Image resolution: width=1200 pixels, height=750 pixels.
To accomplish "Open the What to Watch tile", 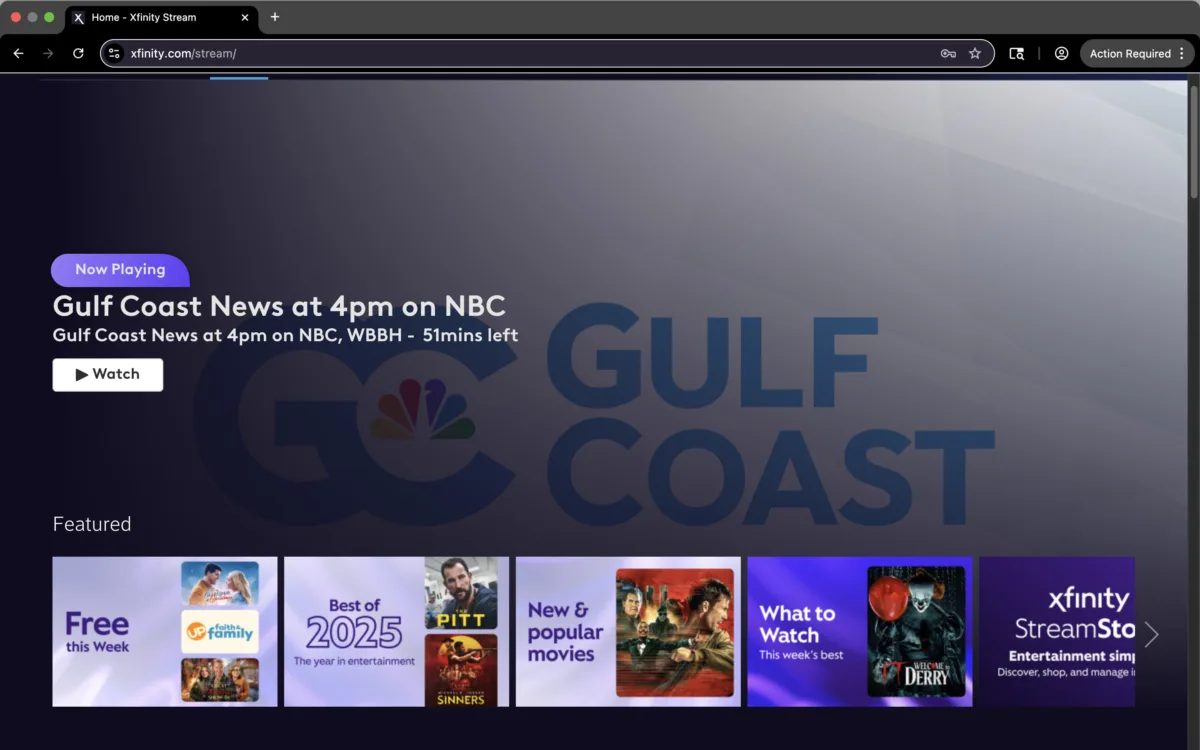I will pos(859,632).
